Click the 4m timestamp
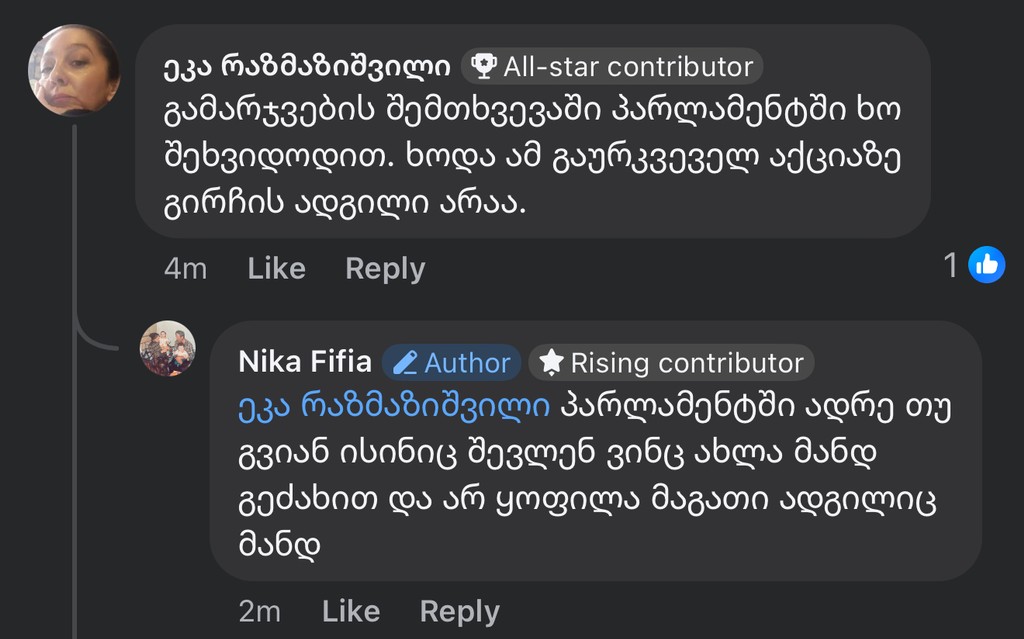Image resolution: width=1024 pixels, height=639 pixels. coord(185,268)
